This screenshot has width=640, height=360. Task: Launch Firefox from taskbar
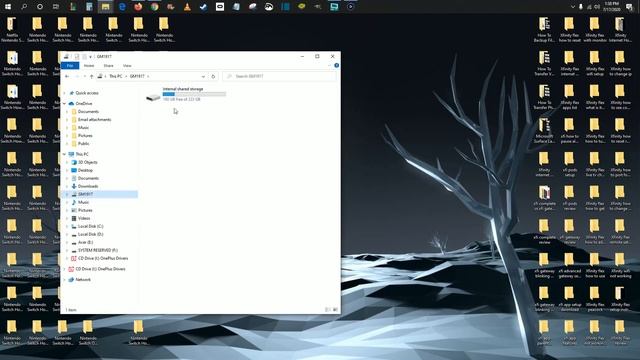(x=138, y=7)
